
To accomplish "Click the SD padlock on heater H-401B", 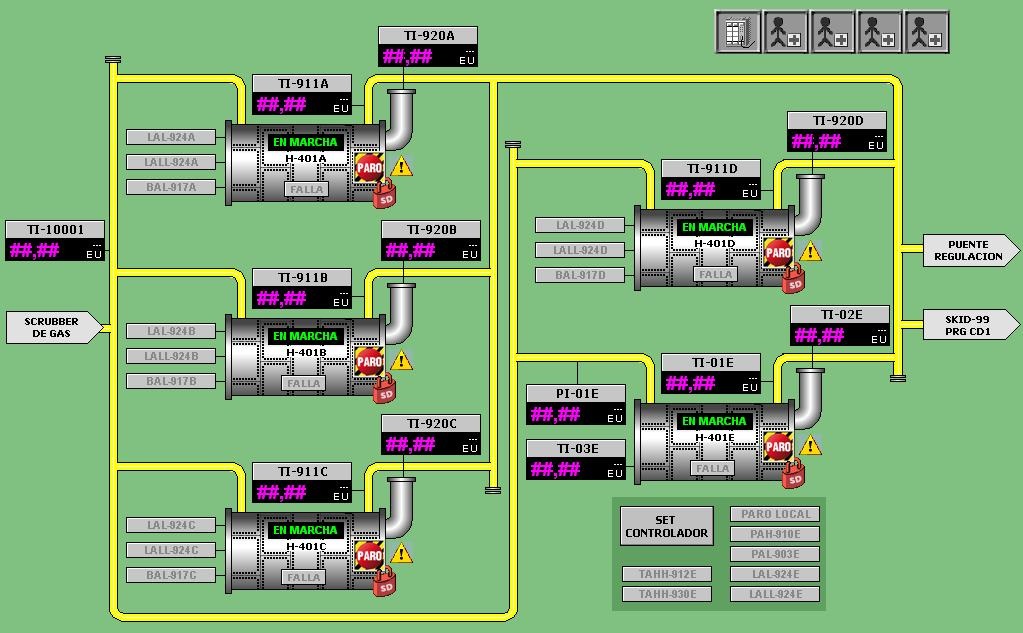I will 384,391.
